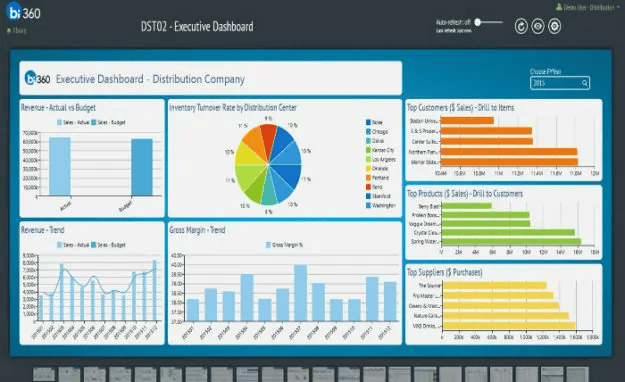Click the Kansas City green legend swatch

pyautogui.click(x=368, y=150)
